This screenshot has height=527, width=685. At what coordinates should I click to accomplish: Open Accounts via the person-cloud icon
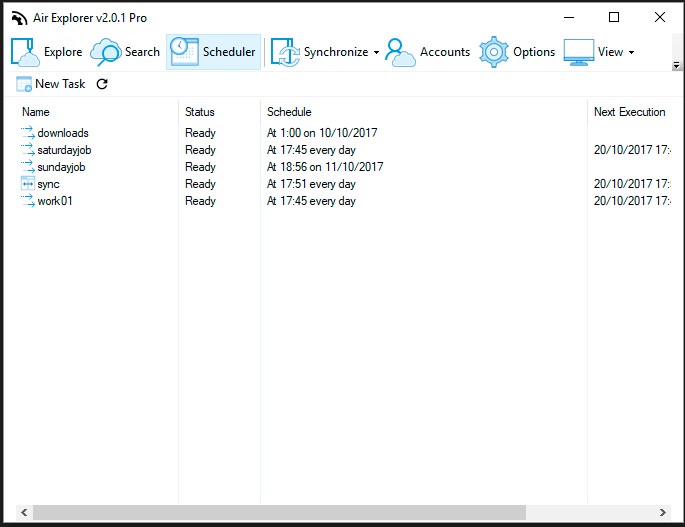tap(400, 52)
